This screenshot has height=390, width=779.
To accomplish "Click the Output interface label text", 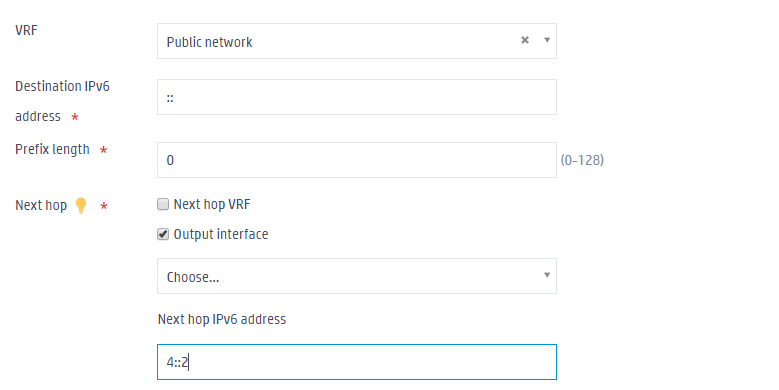I will (x=221, y=234).
